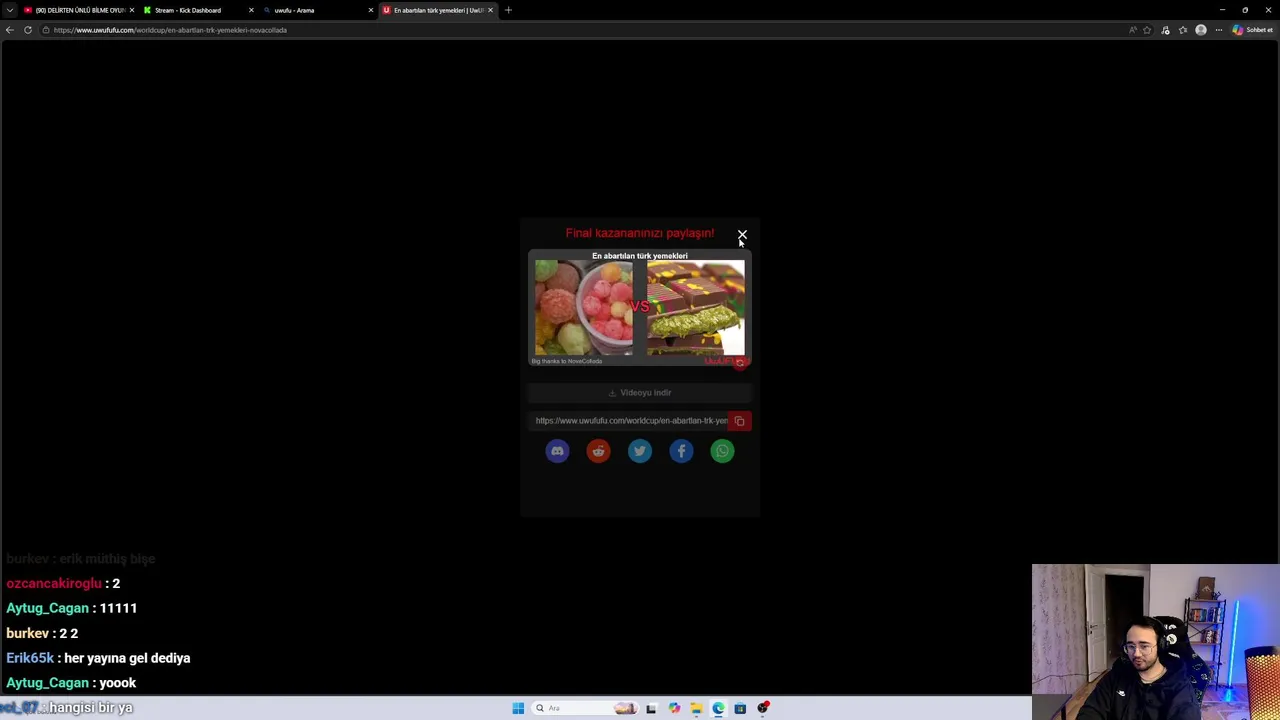The image size is (1280, 720).
Task: Click chat username burkev beside '2 2'
Action: pos(27,633)
